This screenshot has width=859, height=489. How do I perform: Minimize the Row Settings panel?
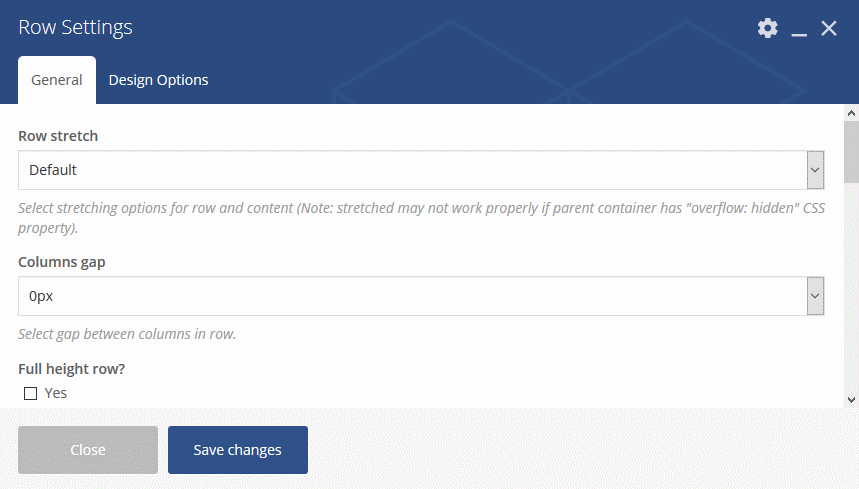[x=799, y=30]
